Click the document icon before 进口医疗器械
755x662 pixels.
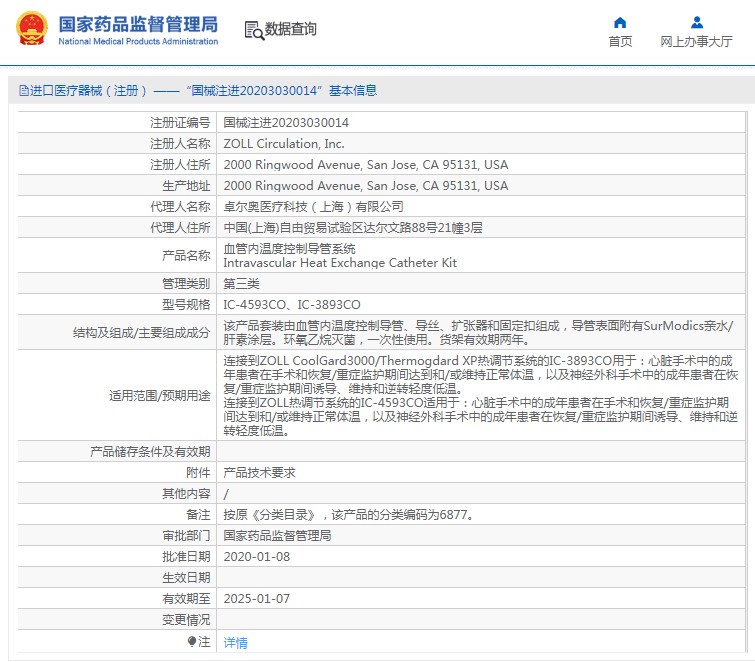[x=24, y=91]
